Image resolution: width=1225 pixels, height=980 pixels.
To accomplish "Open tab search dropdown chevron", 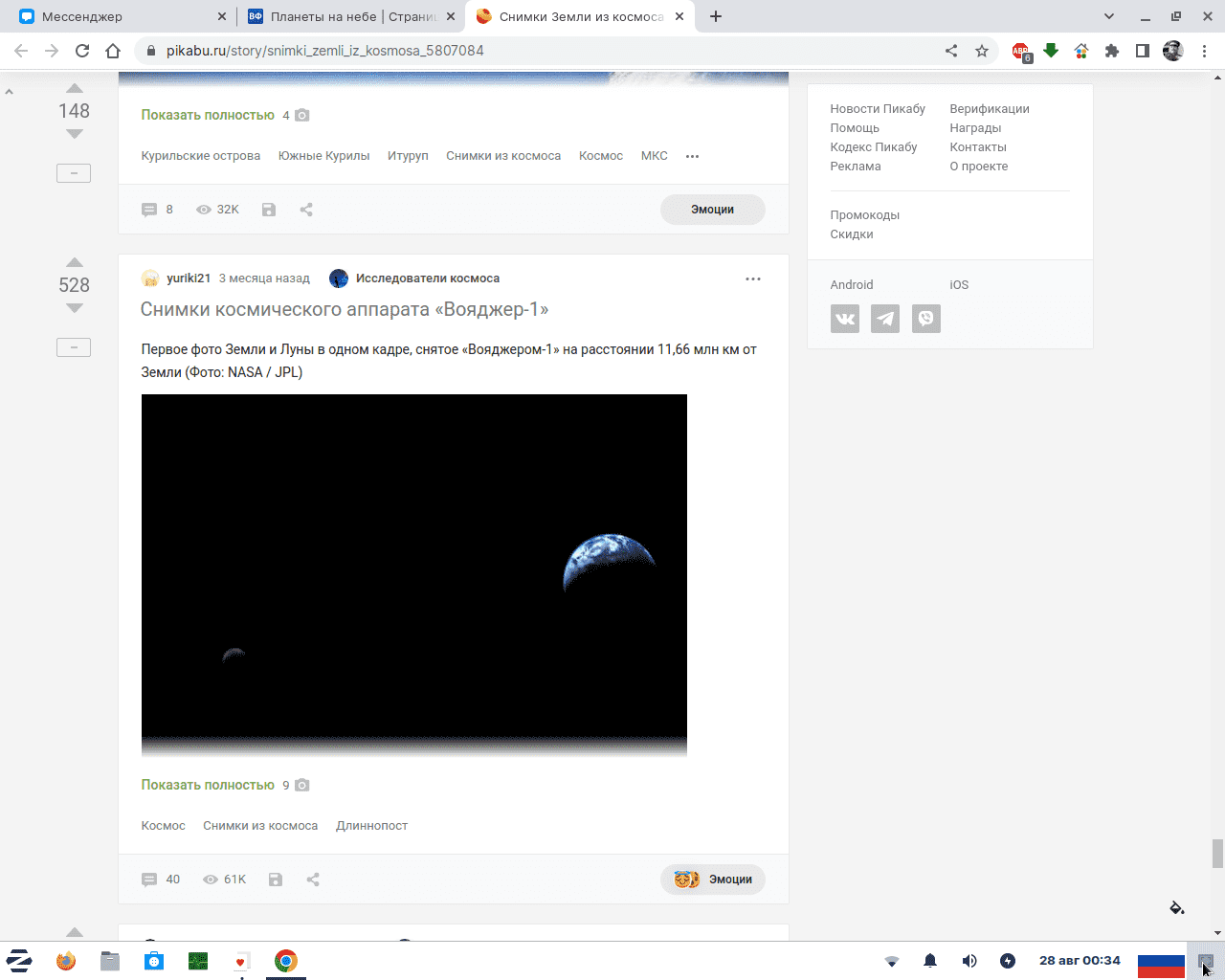I will [1109, 16].
